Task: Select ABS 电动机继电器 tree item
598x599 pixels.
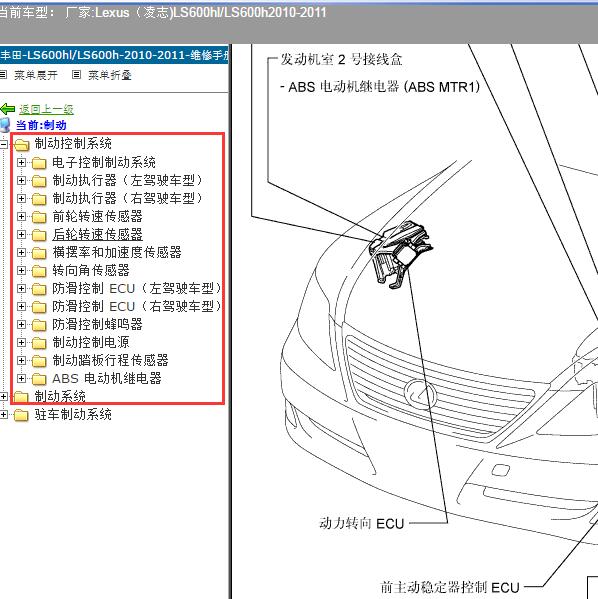Action: tap(107, 378)
